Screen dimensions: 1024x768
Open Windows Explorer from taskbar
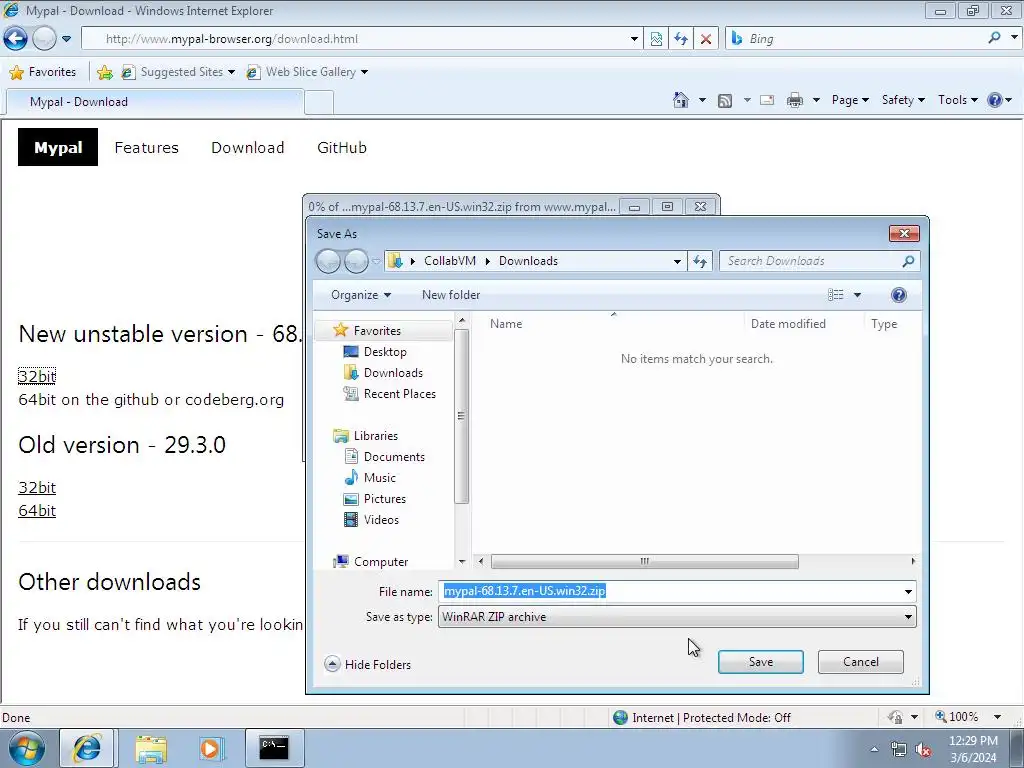click(x=151, y=748)
